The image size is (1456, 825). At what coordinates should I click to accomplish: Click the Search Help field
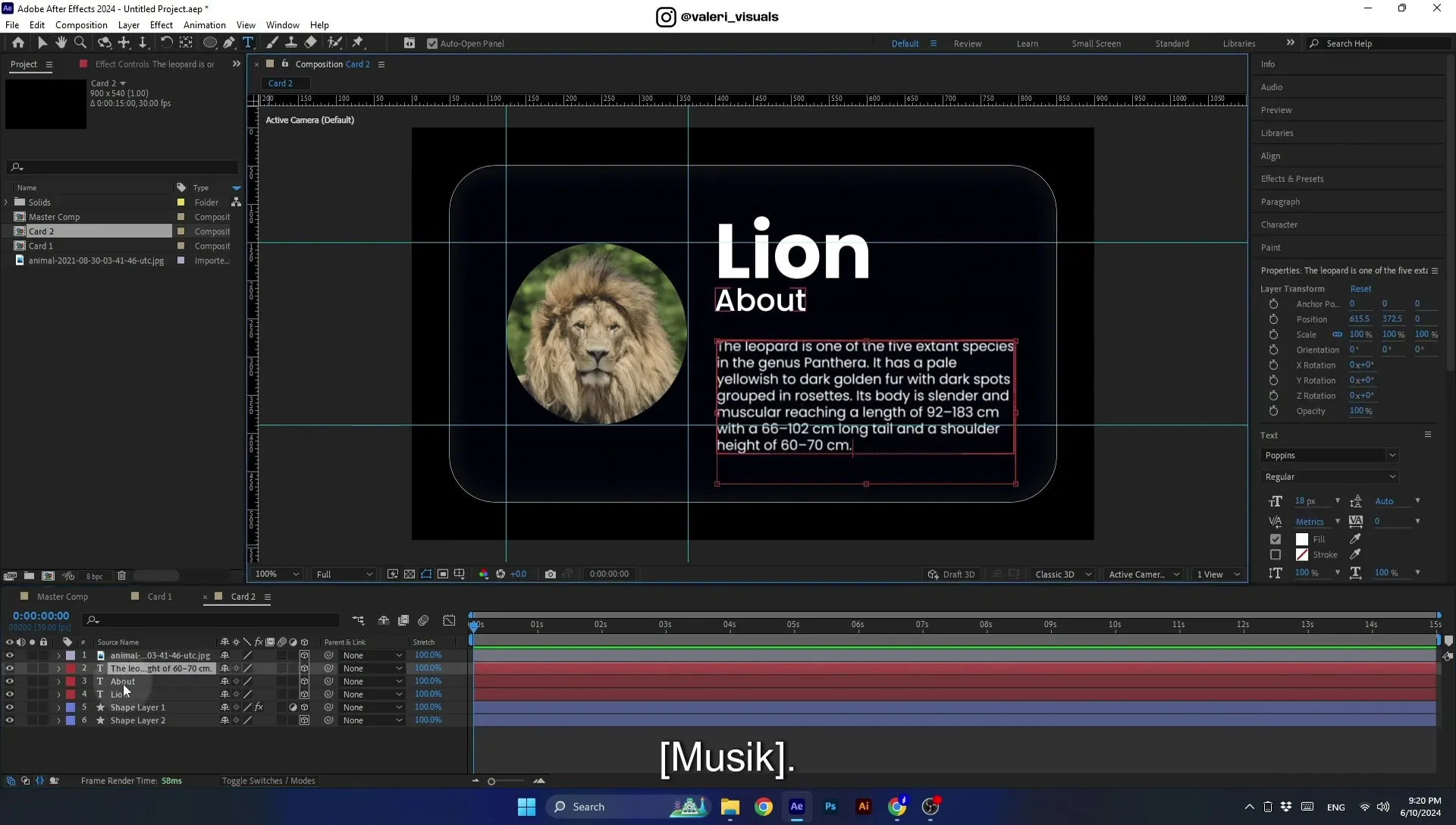pos(1380,43)
